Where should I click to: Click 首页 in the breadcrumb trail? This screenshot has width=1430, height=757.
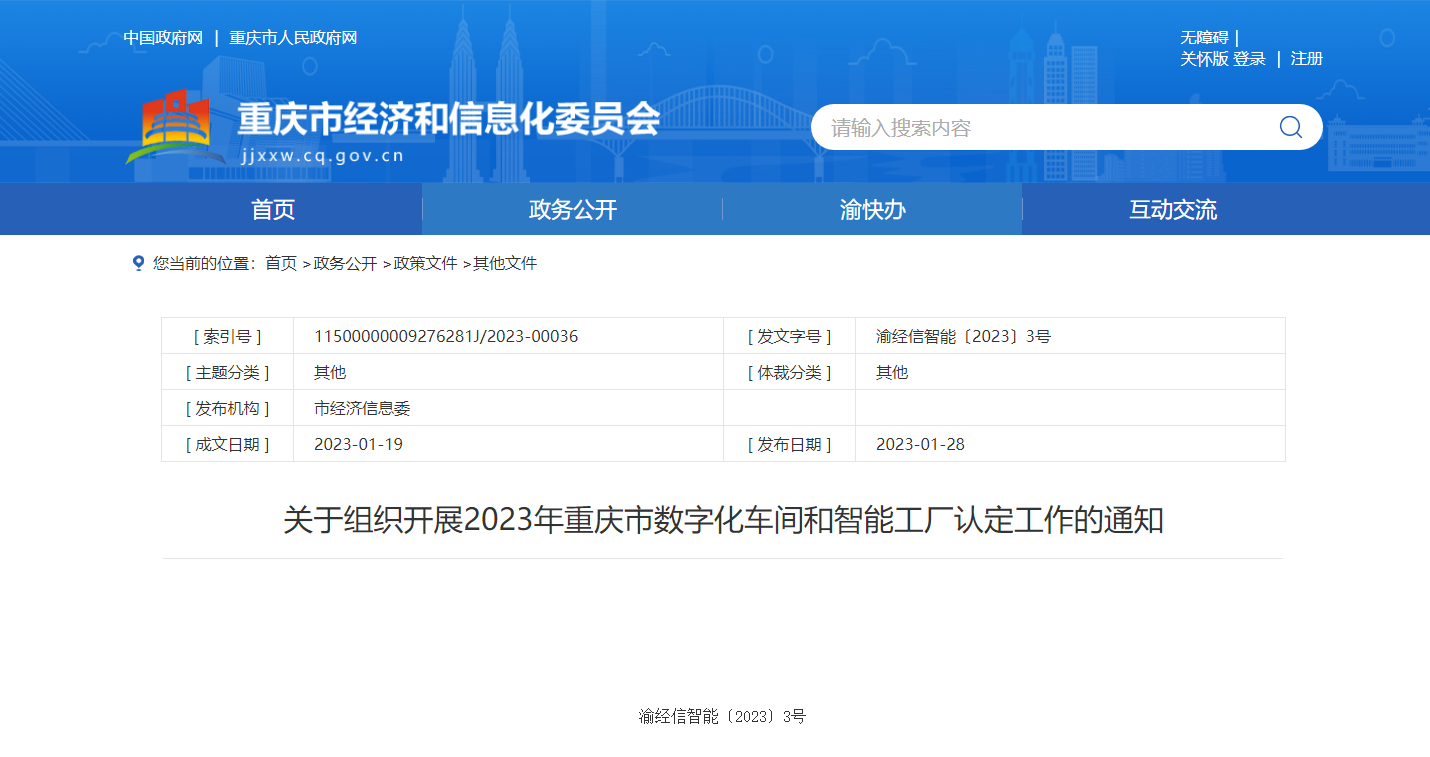tap(281, 264)
